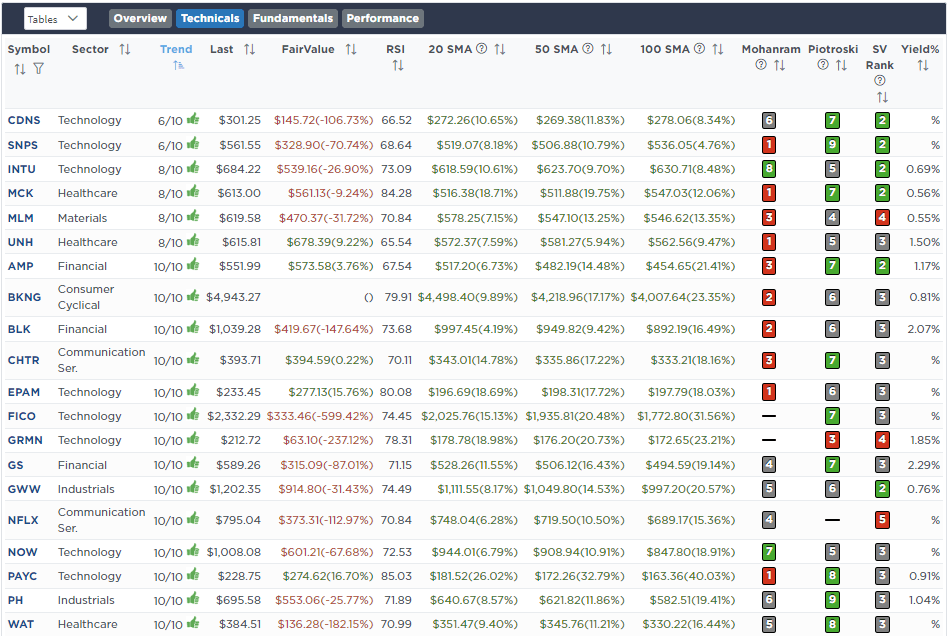Sort by Sector using sort arrows
Screen dimensions: 949x636
(x=125, y=49)
